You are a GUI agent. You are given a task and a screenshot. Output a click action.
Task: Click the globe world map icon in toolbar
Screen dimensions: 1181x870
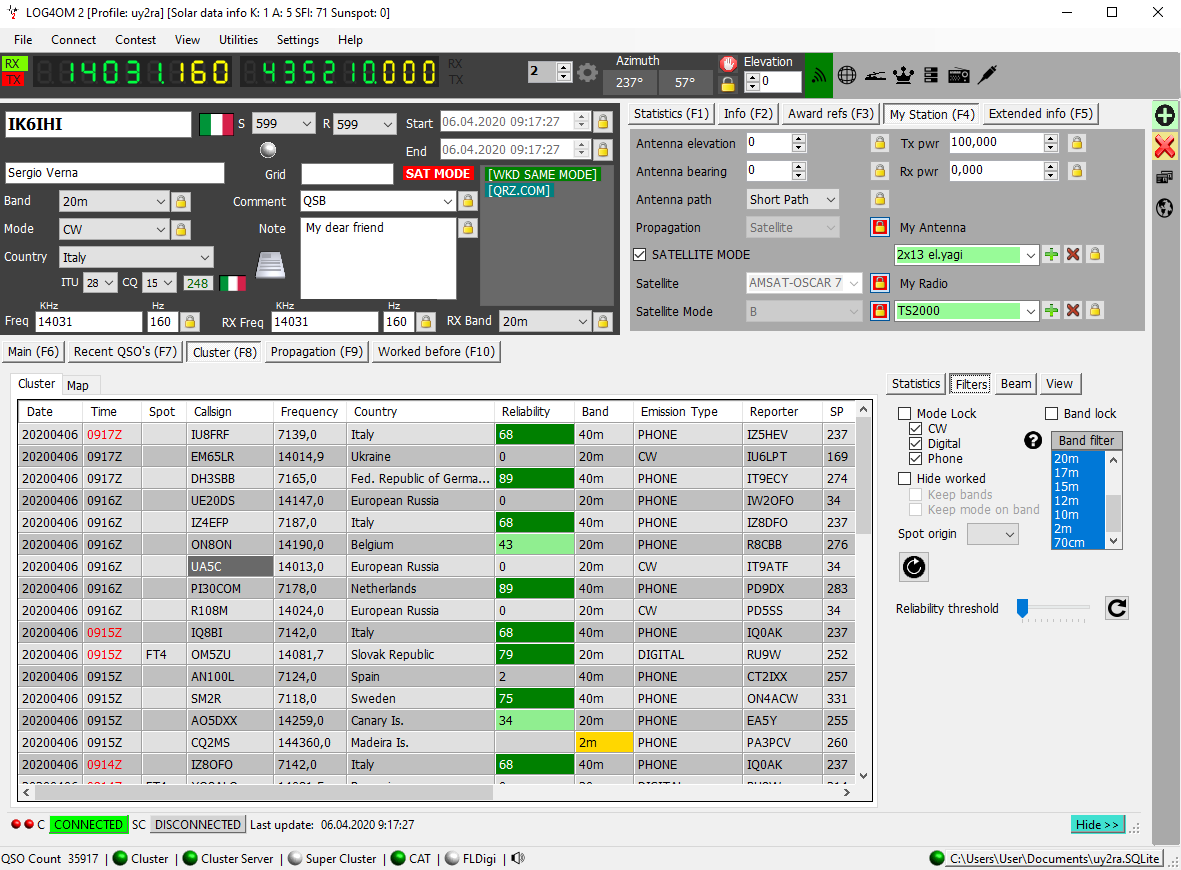[x=846, y=74]
